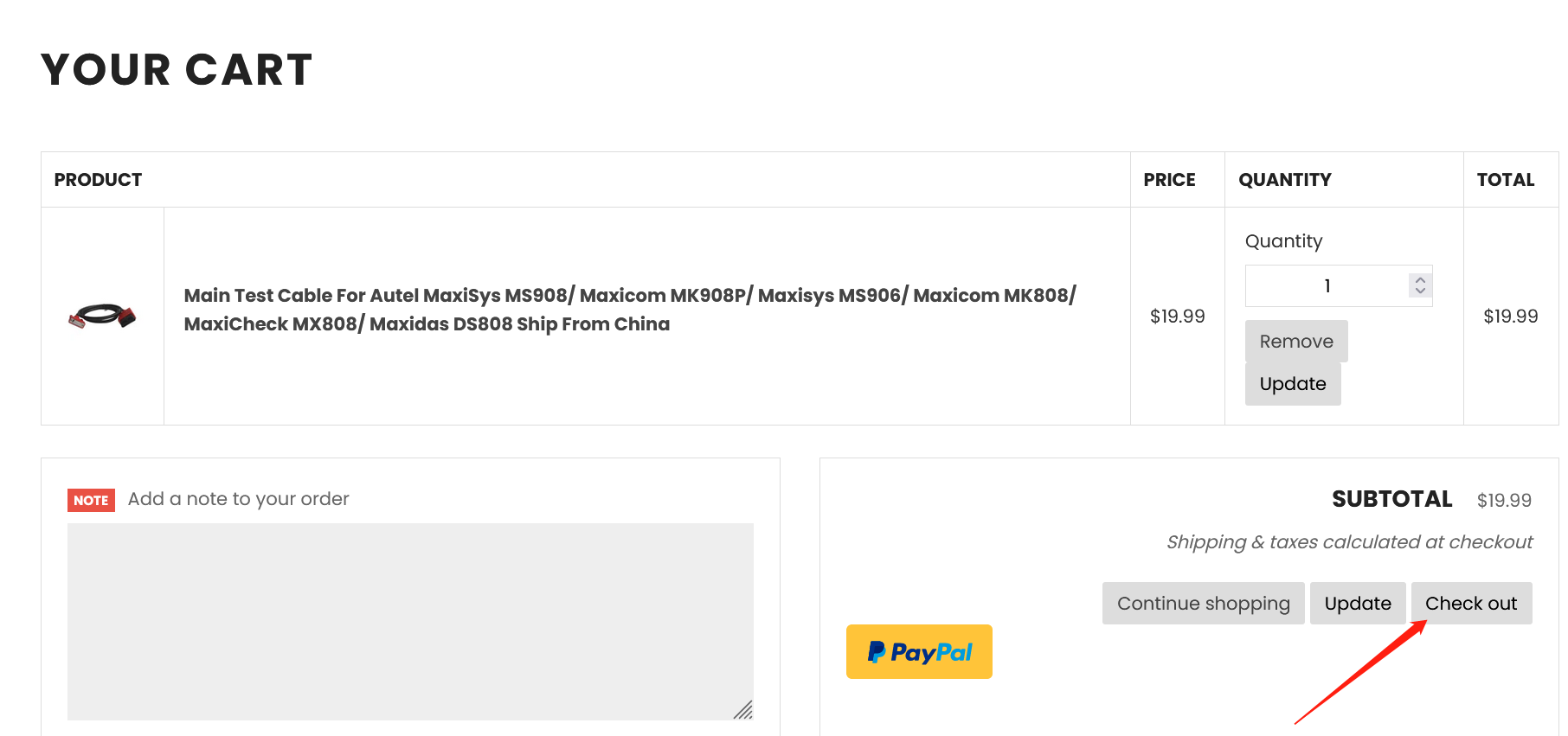
Task: Proceed with the Check out button
Action: click(1471, 604)
